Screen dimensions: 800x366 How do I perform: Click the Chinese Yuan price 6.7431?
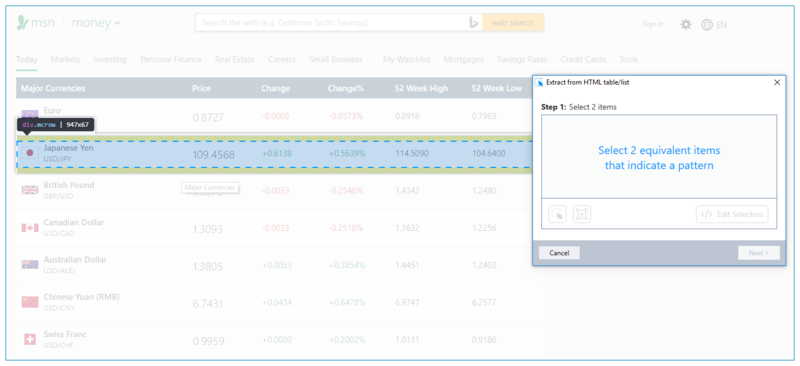(x=208, y=304)
